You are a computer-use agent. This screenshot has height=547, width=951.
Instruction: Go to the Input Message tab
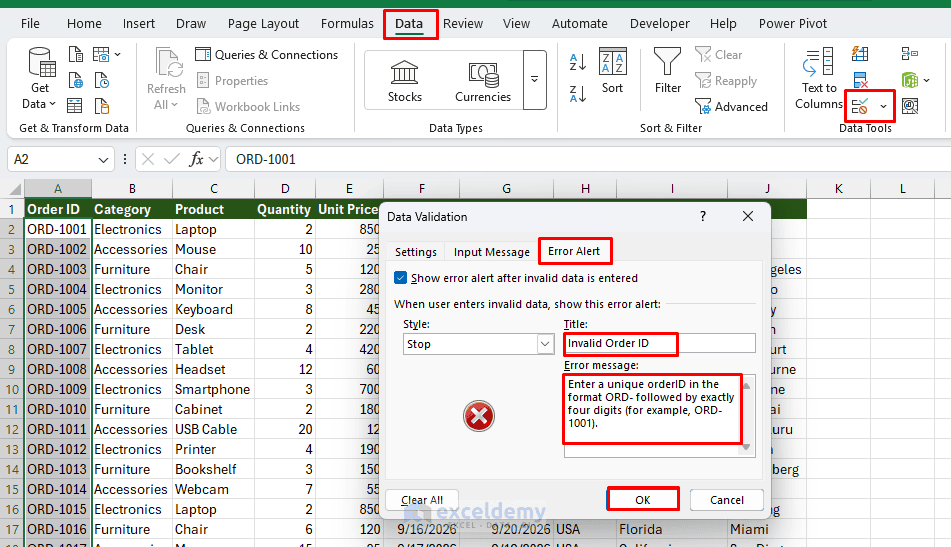click(x=491, y=252)
